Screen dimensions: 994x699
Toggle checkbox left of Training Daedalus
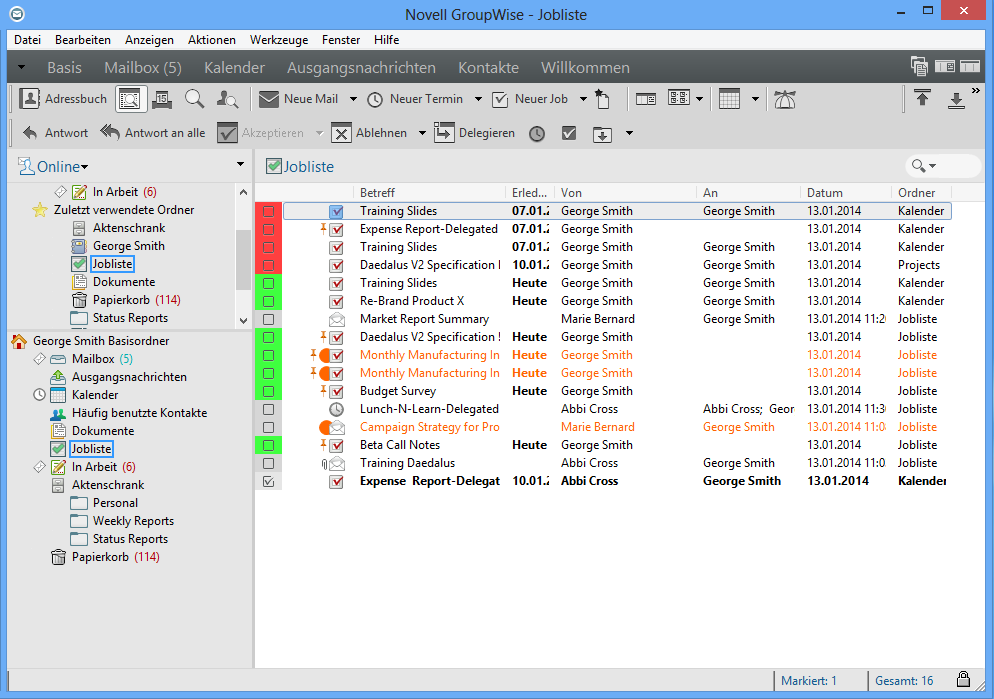(268, 463)
